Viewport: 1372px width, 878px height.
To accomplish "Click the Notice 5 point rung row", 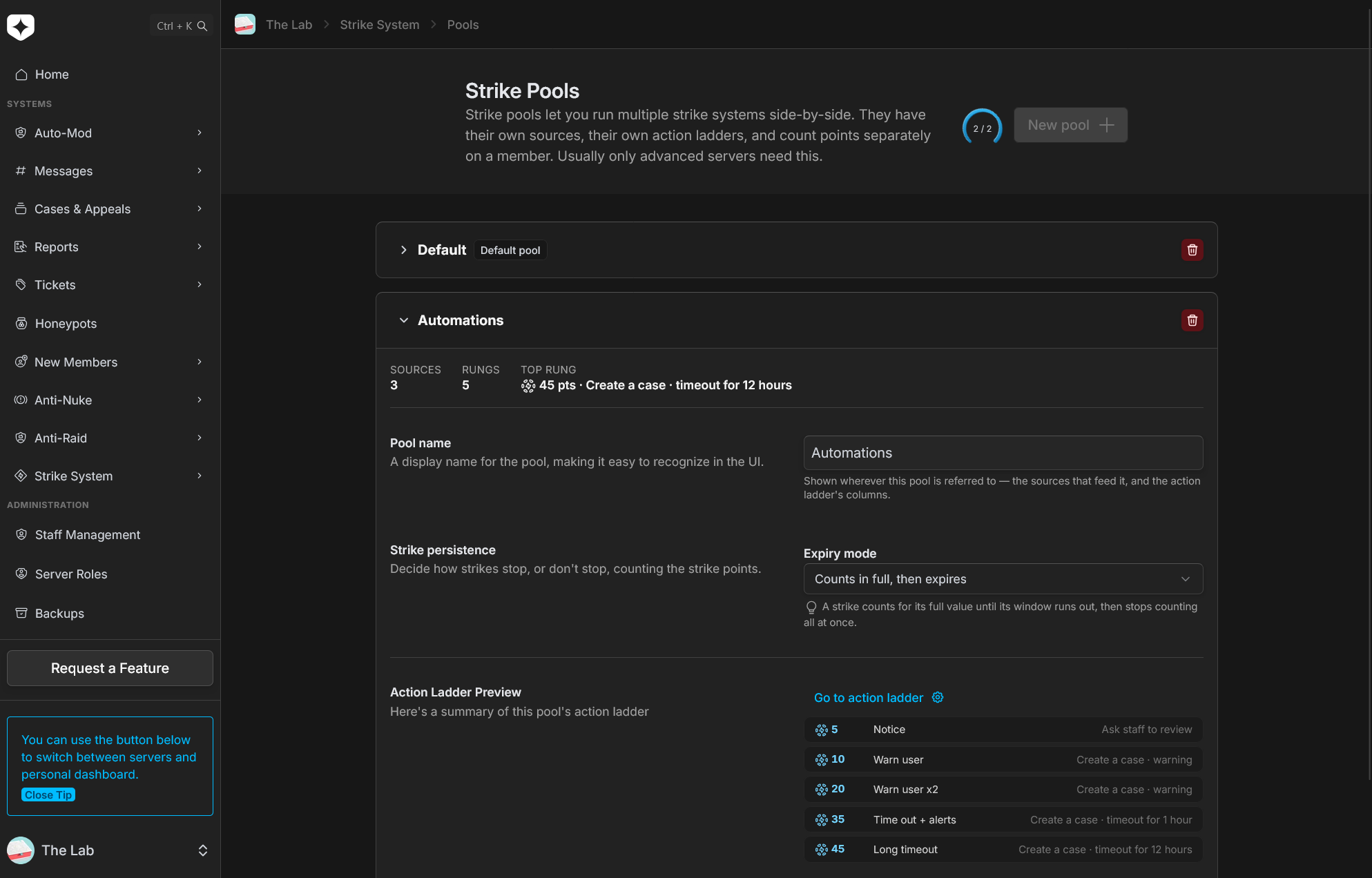I will 1003,730.
